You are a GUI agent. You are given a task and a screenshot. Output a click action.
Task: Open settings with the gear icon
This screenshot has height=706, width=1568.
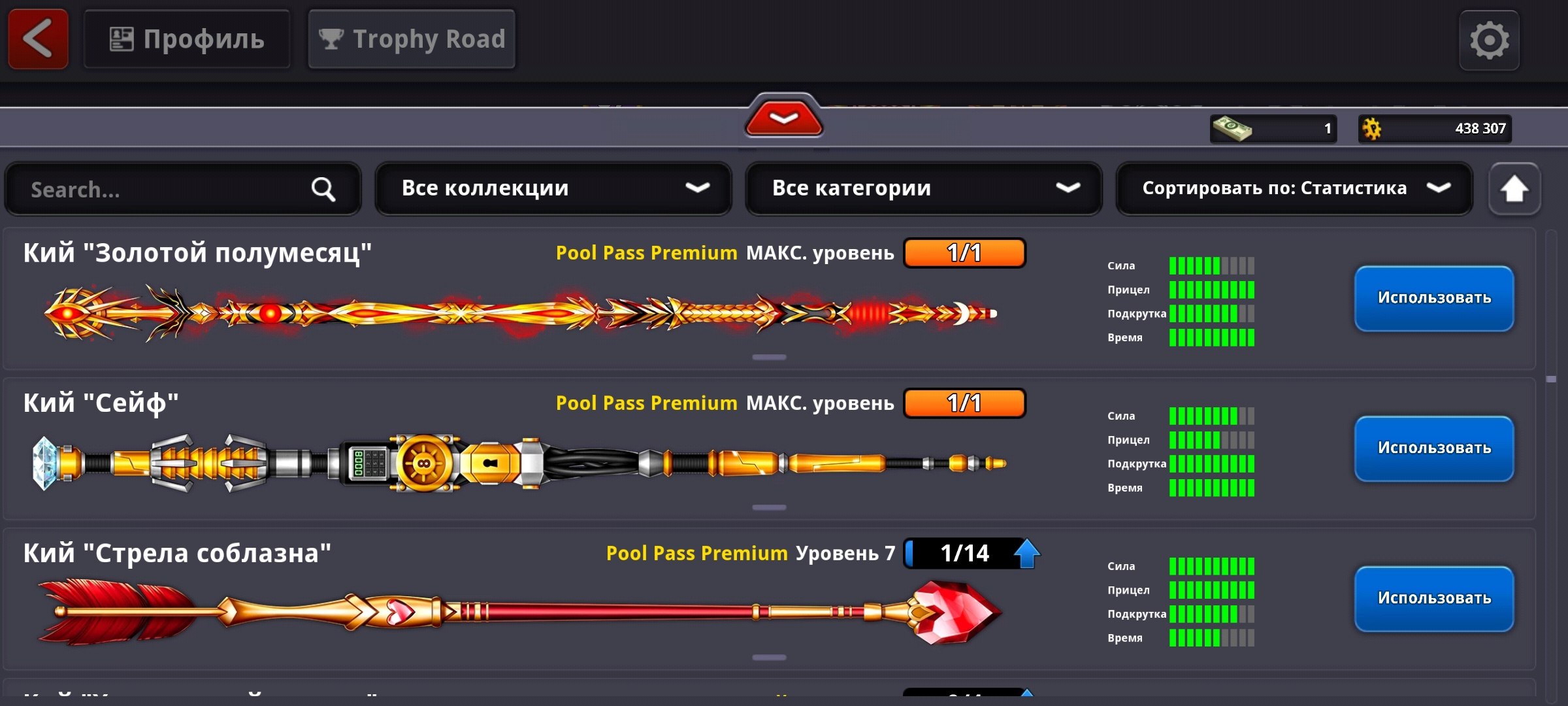[1490, 41]
